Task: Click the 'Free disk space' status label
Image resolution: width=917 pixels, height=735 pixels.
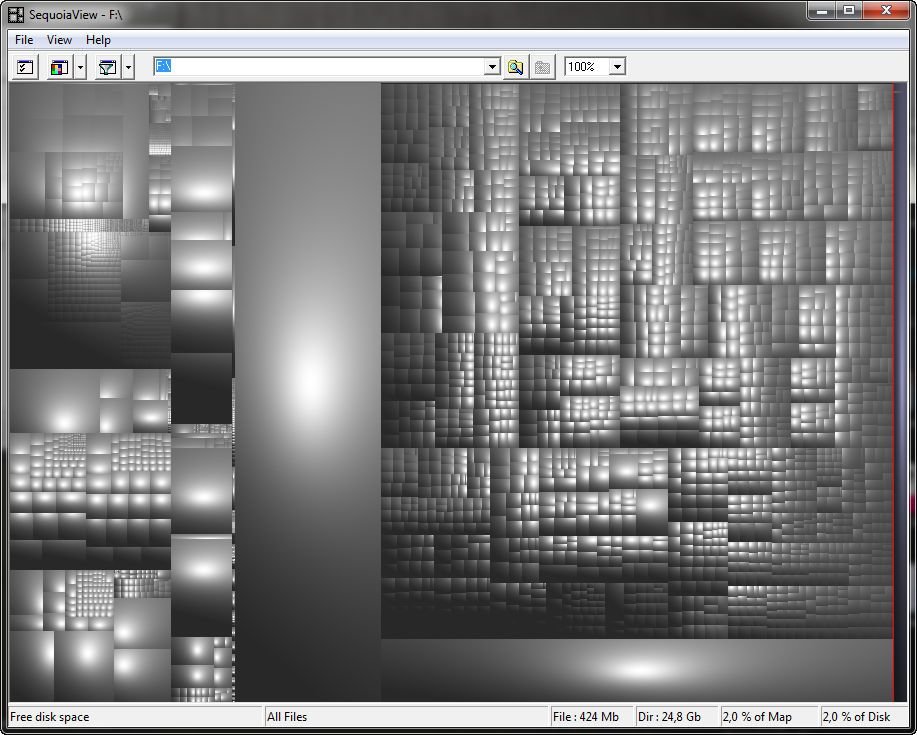Action: (x=50, y=717)
